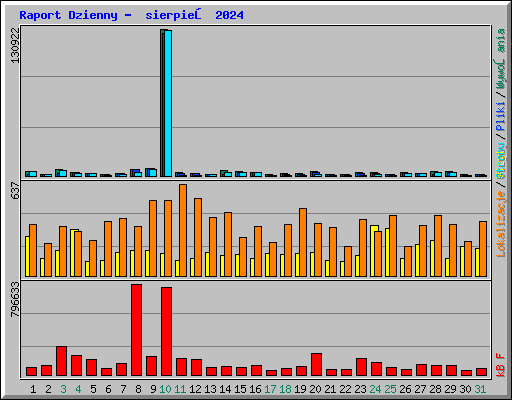512x400 pixels.
Task: Click the red 'kB F' legend label
Action: pyautogui.click(x=501, y=365)
